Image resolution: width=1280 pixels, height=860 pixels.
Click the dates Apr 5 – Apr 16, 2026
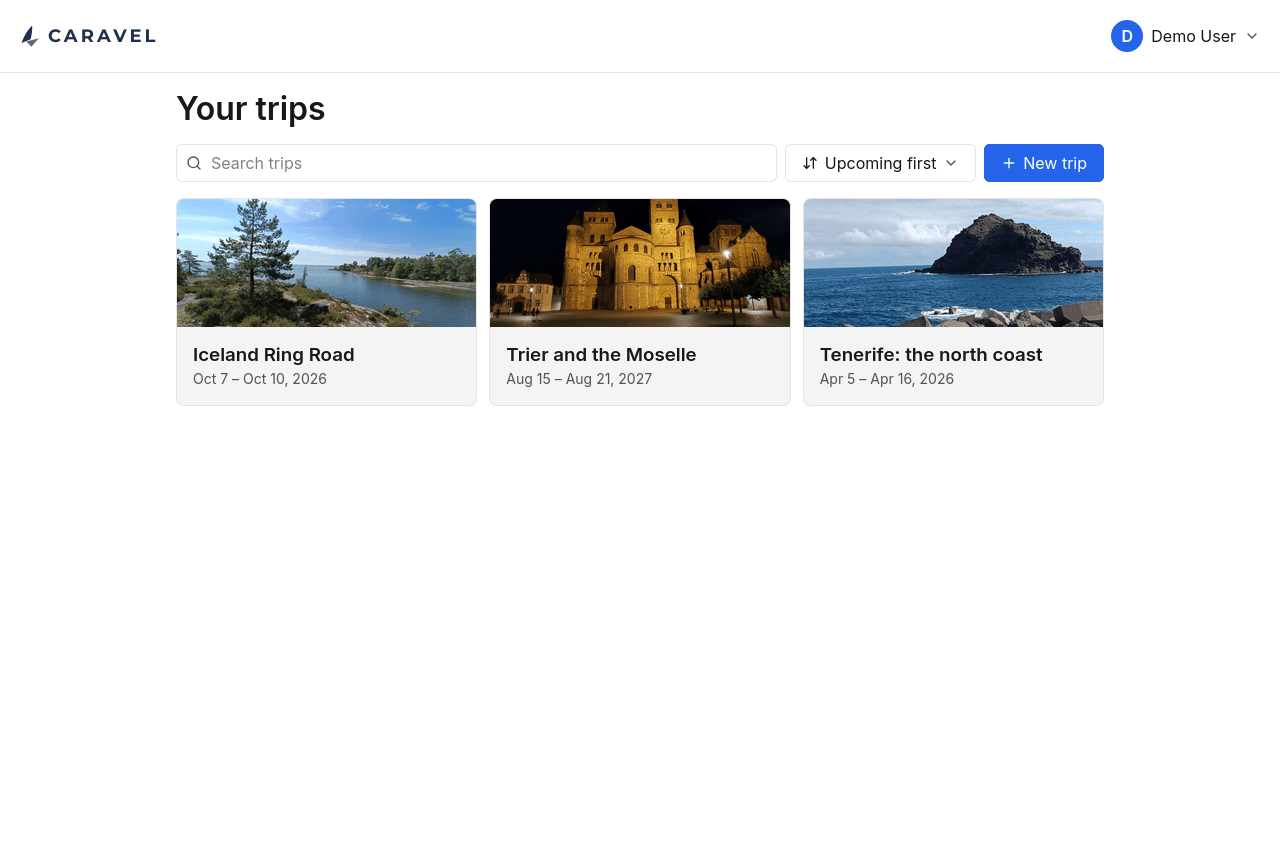(x=887, y=379)
